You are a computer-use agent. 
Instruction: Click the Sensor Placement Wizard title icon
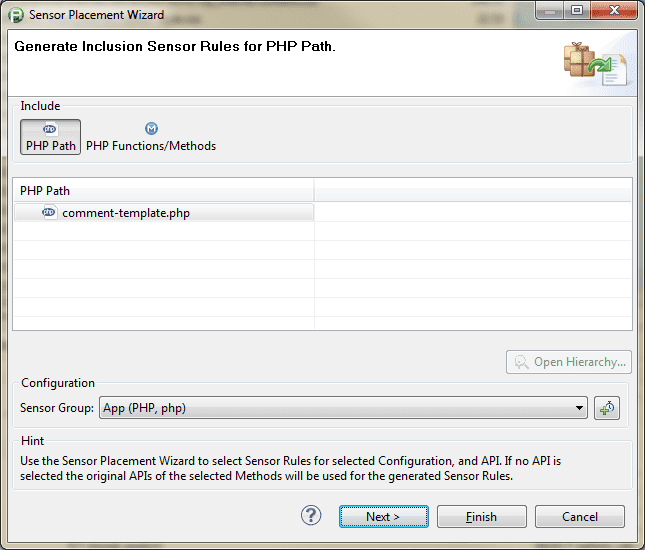click(16, 15)
